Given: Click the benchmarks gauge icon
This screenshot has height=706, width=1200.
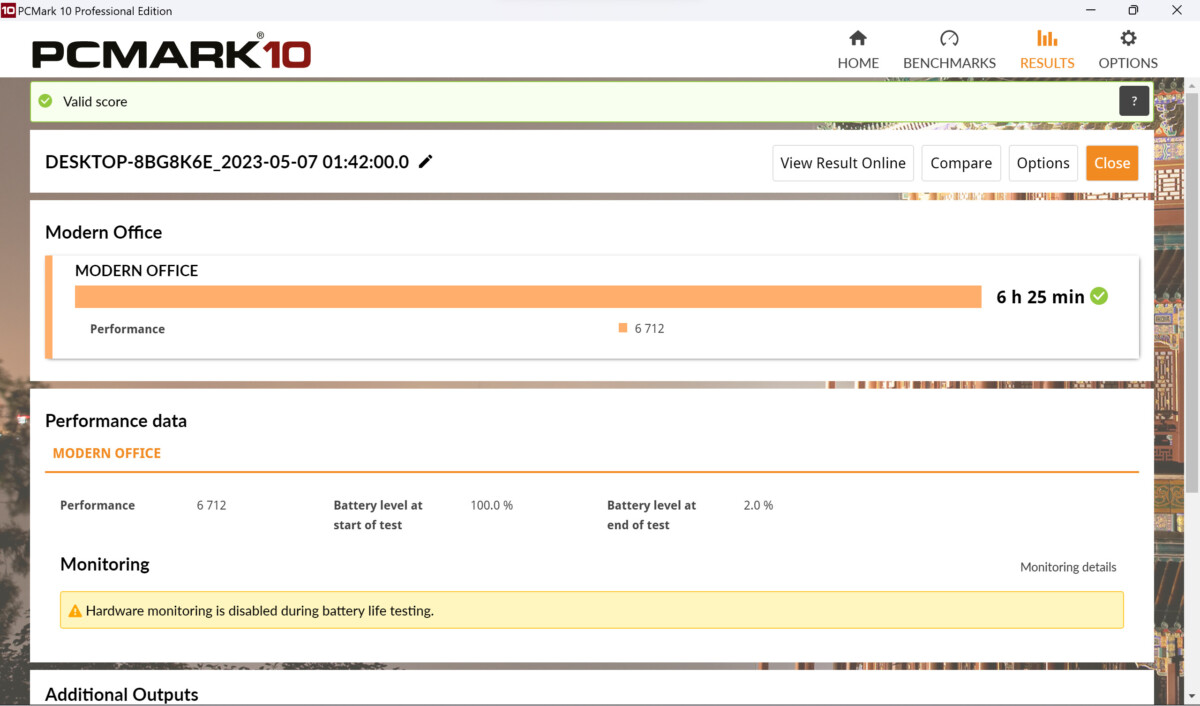Looking at the screenshot, I should 949,38.
